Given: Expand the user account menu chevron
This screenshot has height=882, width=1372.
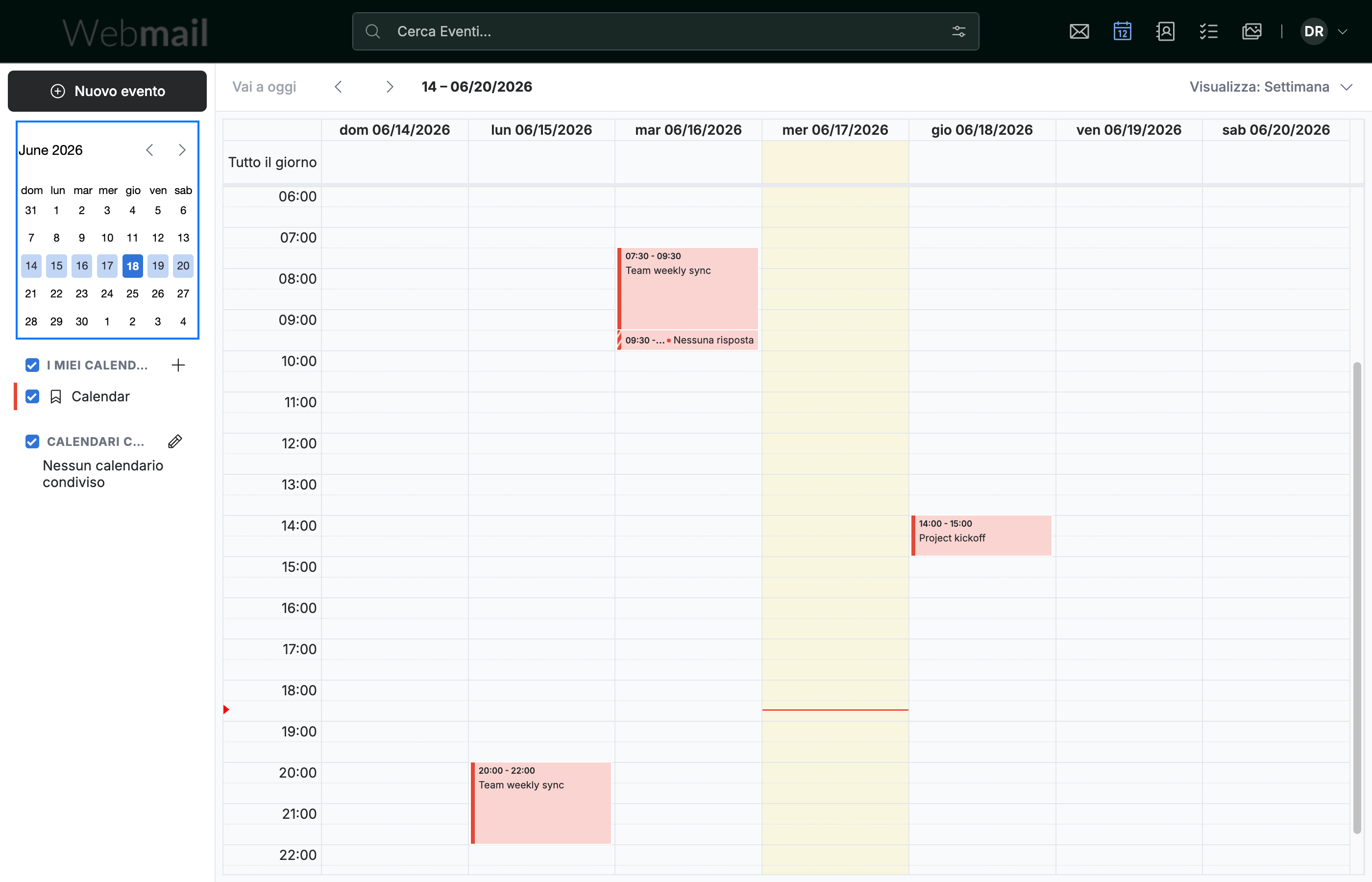Looking at the screenshot, I should (x=1342, y=31).
